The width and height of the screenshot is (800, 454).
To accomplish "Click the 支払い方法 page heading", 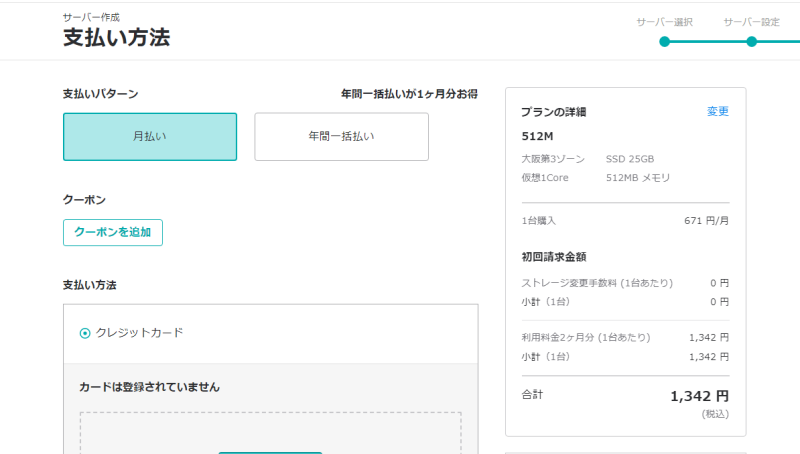I will coord(116,37).
